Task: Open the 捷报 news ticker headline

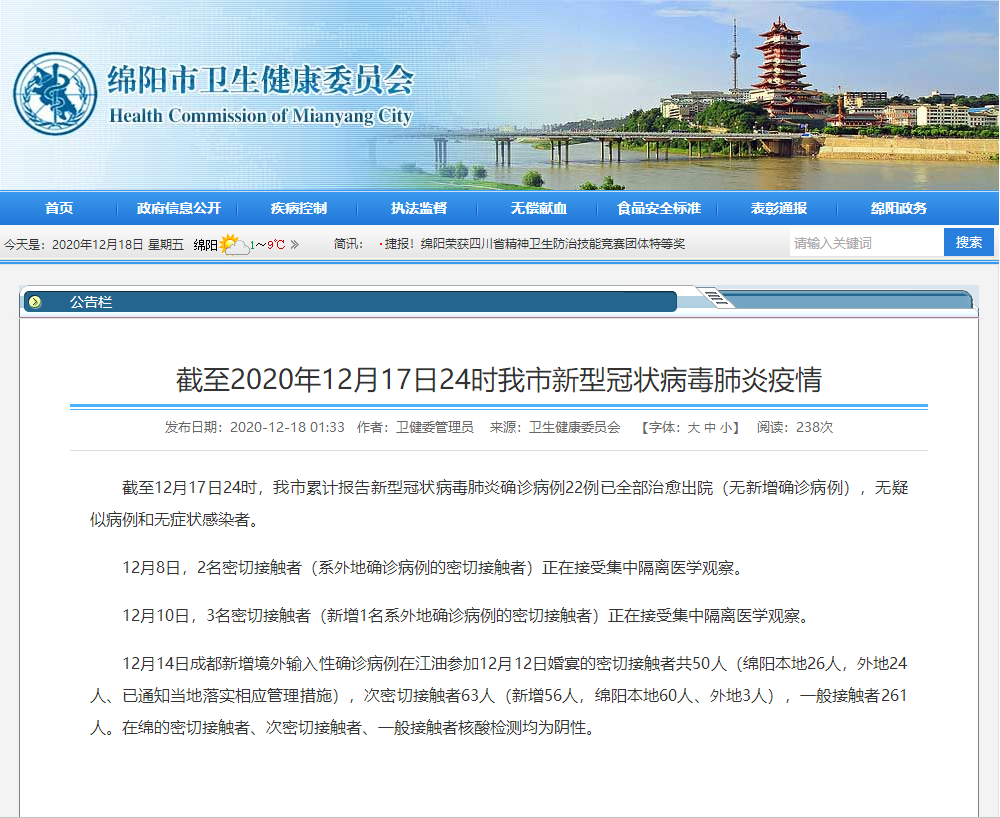Action: (x=534, y=244)
